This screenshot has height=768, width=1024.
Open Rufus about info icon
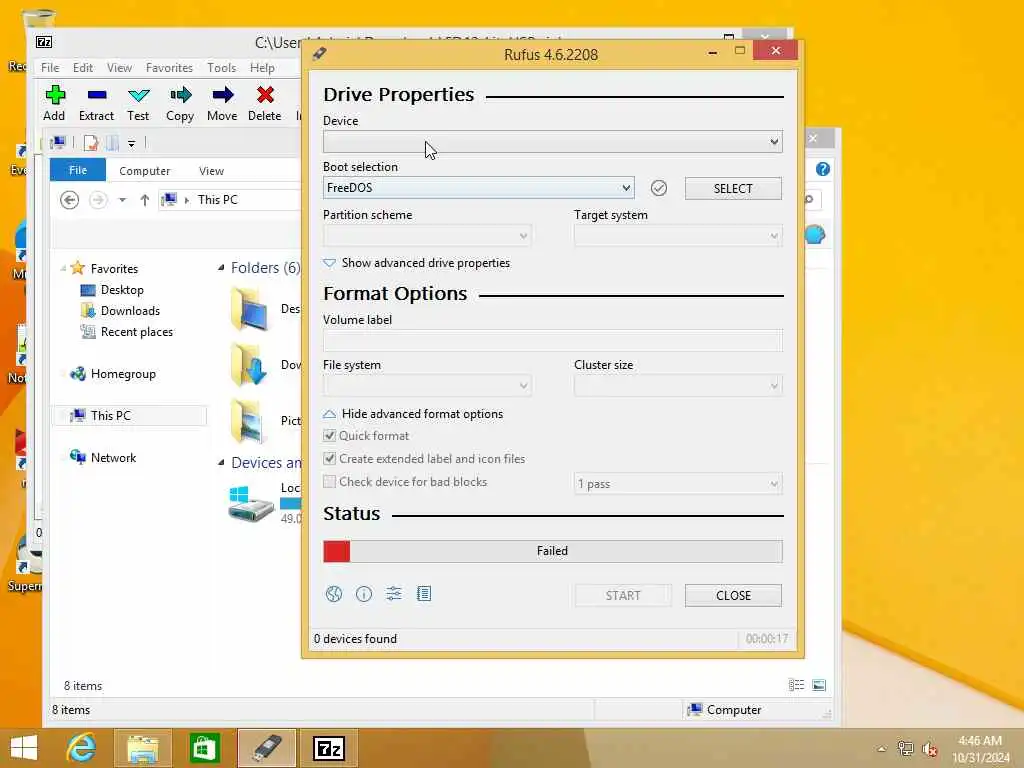coord(364,594)
